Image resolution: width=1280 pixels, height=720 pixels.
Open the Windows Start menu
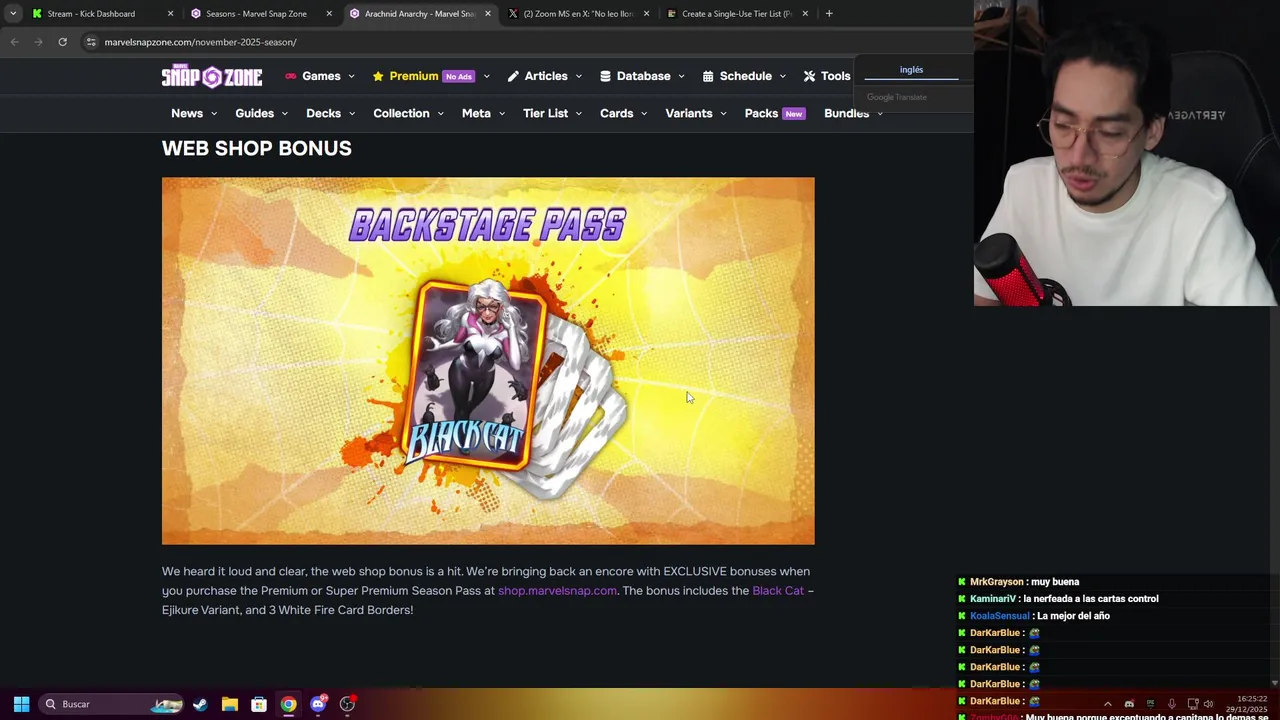21,704
